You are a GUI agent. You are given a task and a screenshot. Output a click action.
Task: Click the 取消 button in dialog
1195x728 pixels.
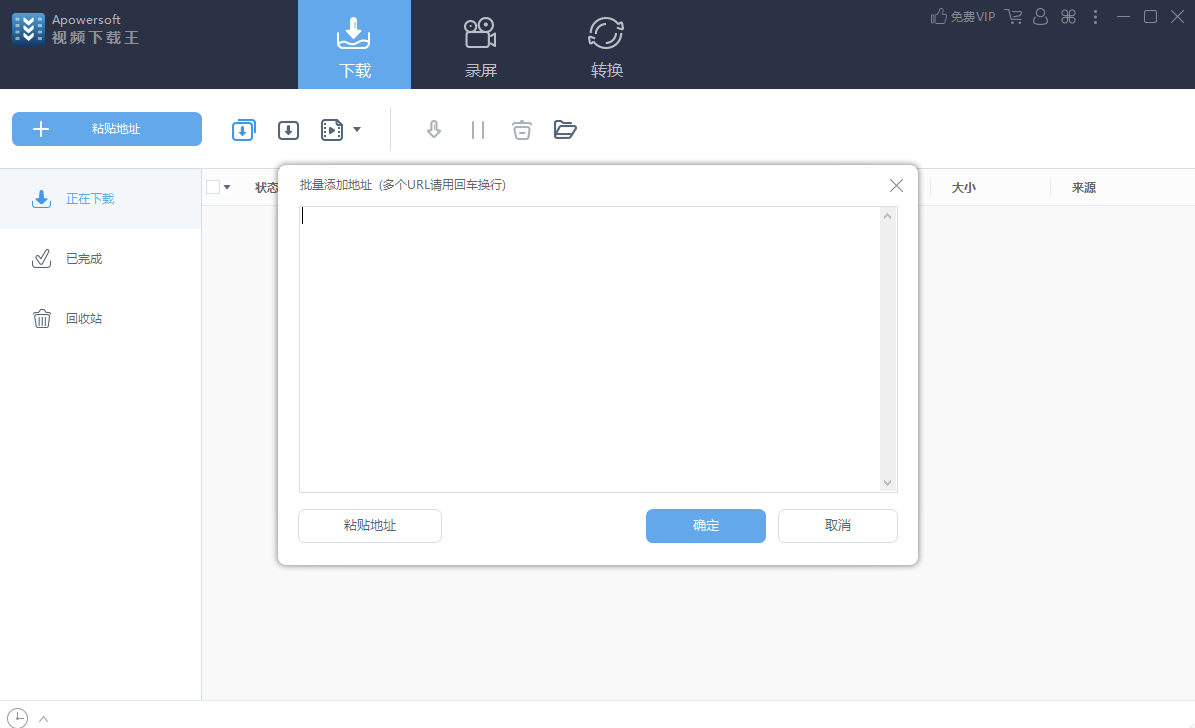[838, 526]
